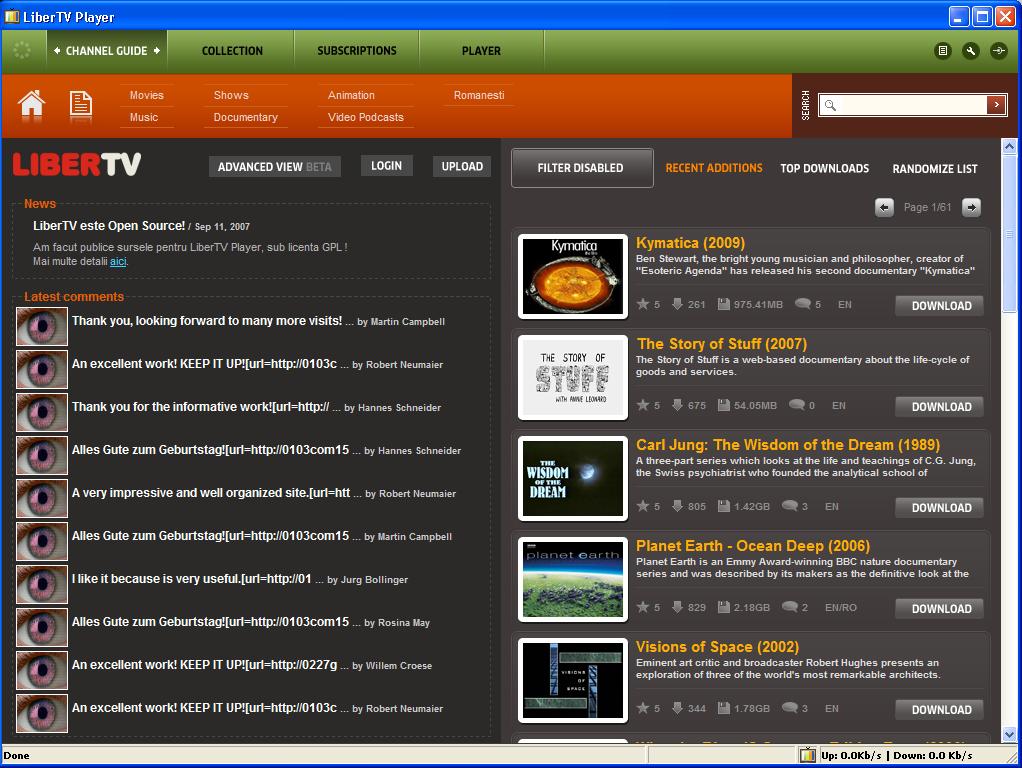The width and height of the screenshot is (1022, 768).
Task: Click the downloads arrow icon for Visions of Space
Action: point(677,708)
